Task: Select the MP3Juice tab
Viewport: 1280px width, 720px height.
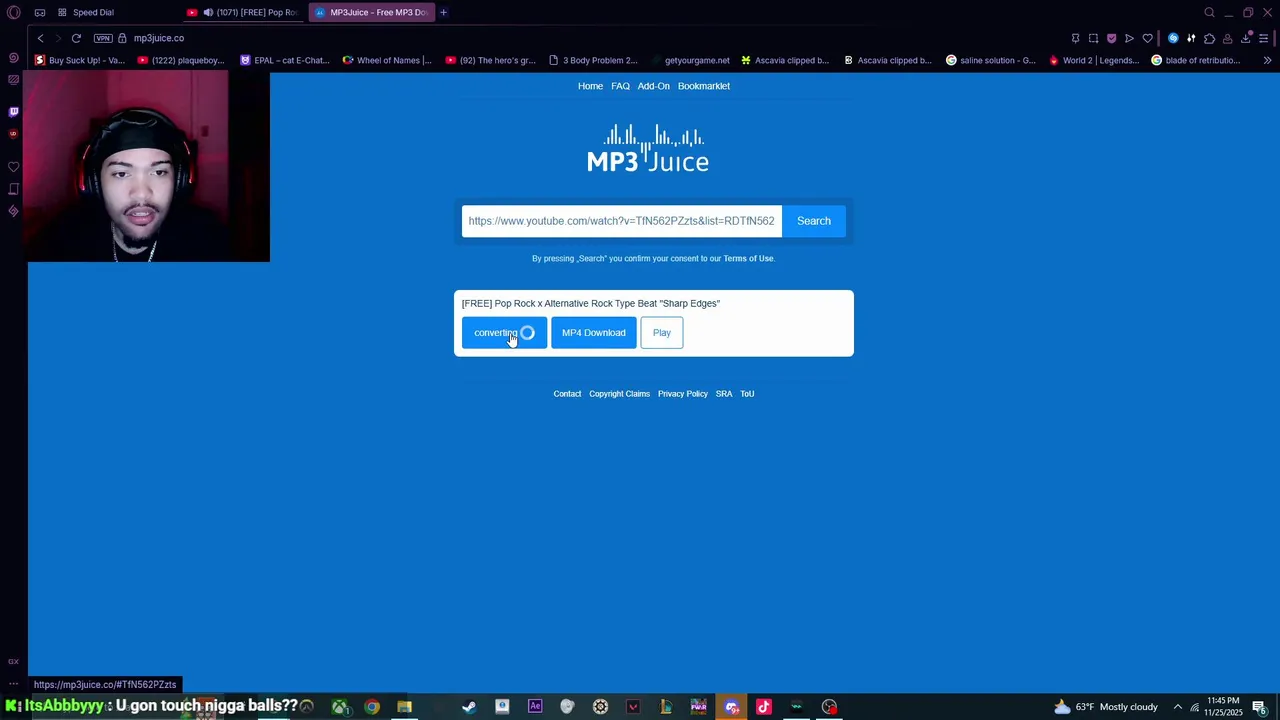Action: click(370, 12)
